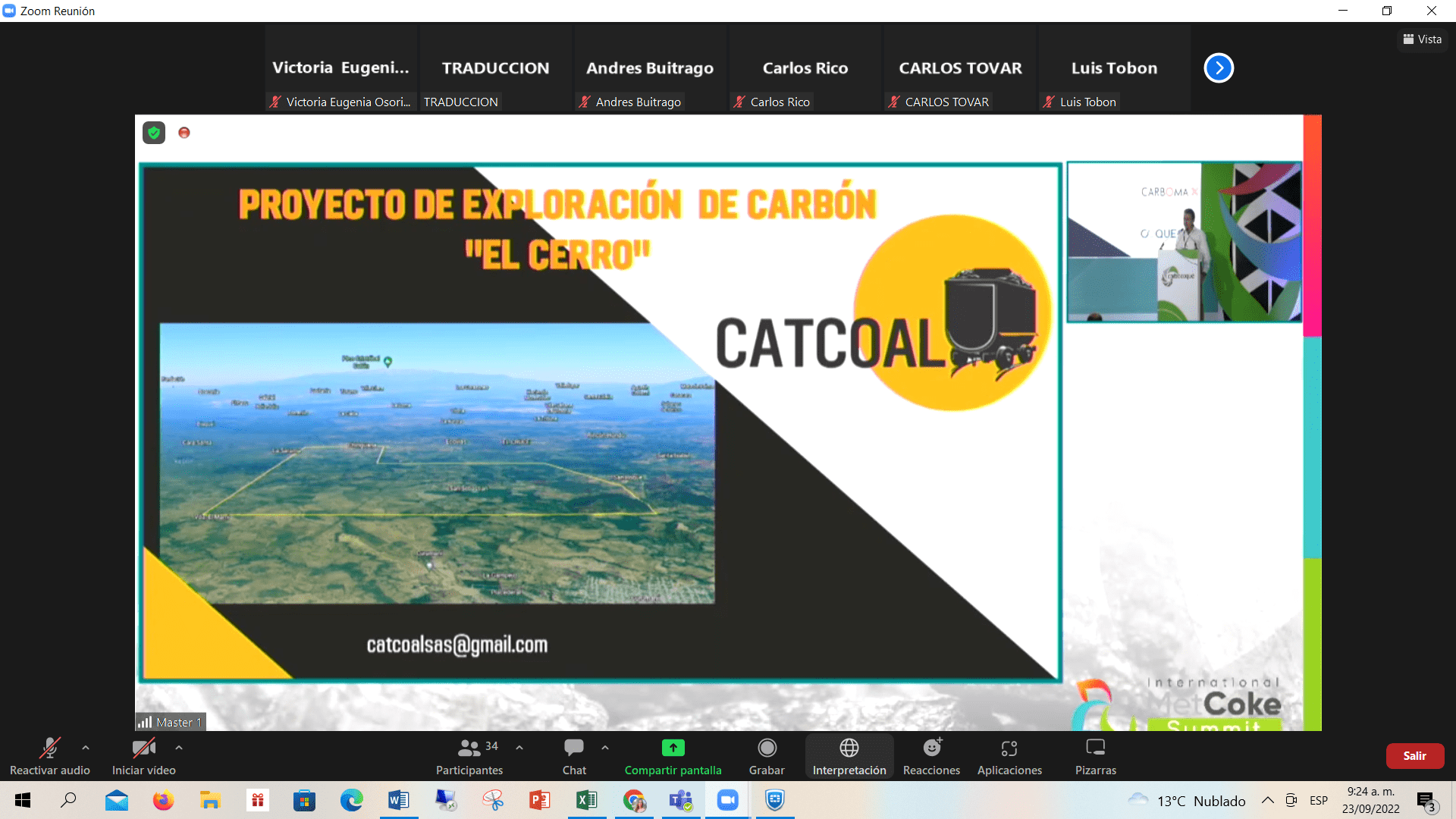This screenshot has height=819, width=1456.
Task: Select CARLOS TOVAR participant tile
Action: (960, 68)
